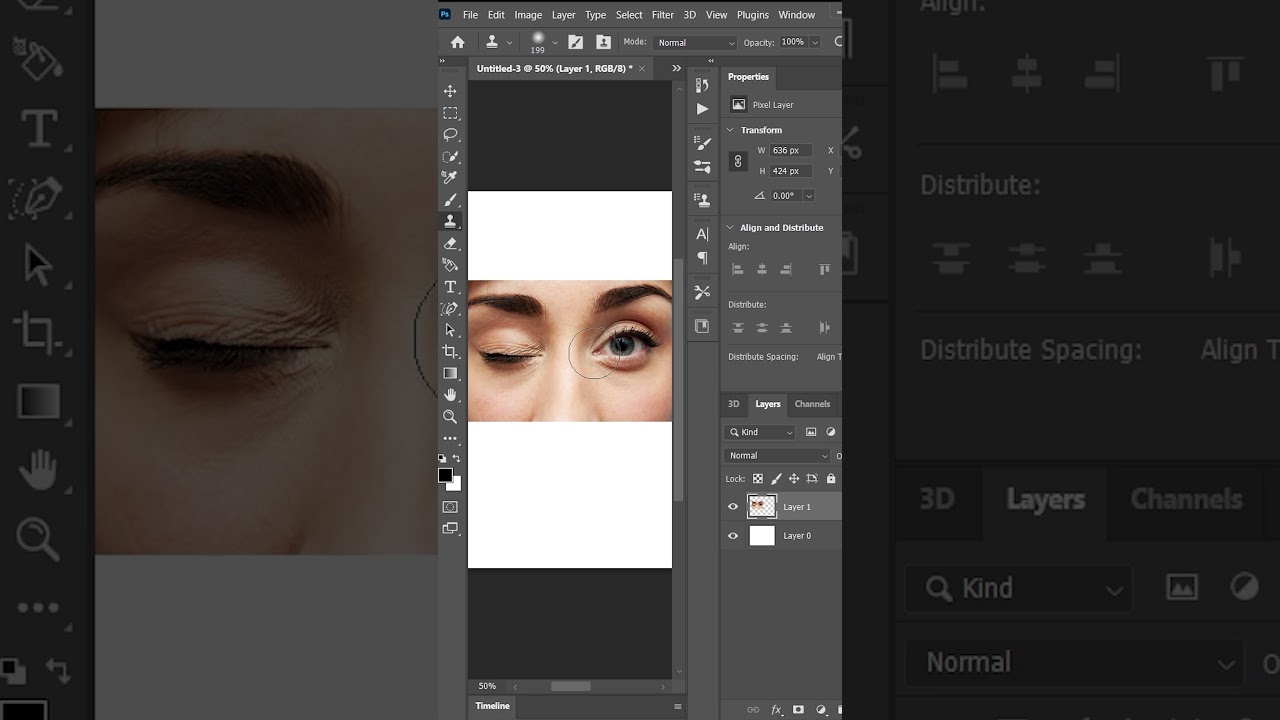Open the rotation angle dropdown

pyautogui.click(x=808, y=196)
